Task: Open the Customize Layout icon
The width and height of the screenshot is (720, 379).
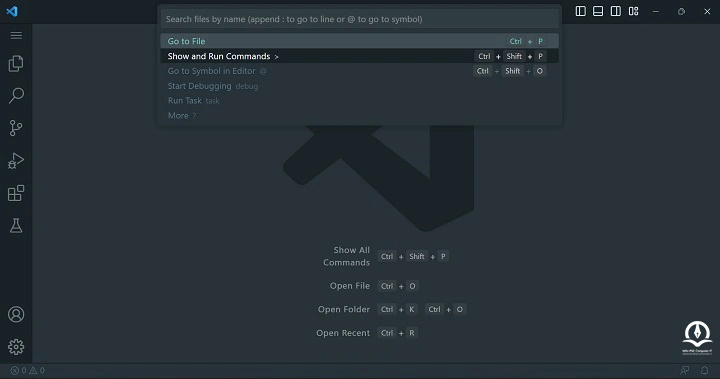Action: tap(634, 11)
